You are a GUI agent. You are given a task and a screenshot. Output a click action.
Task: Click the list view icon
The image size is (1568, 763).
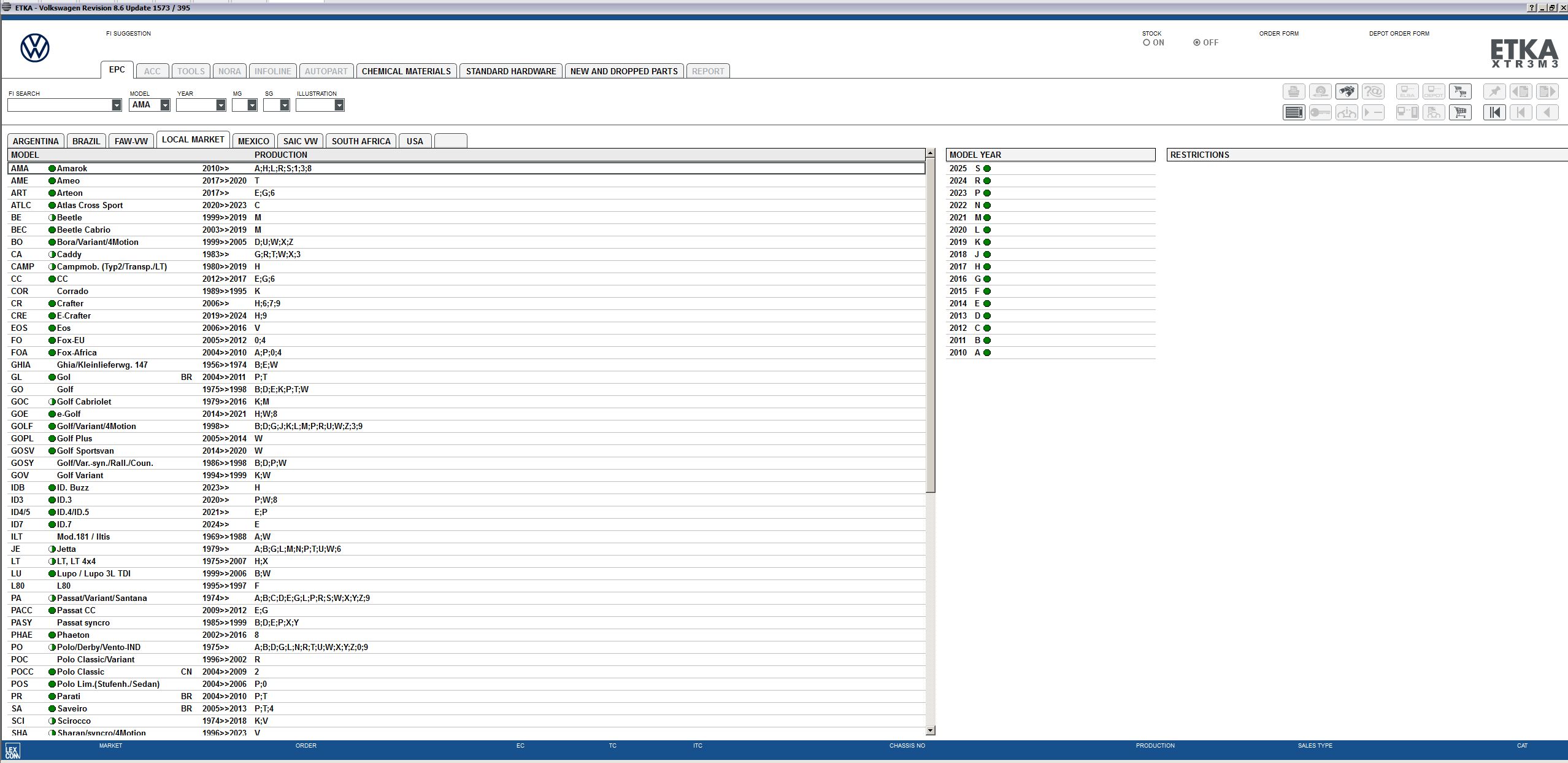pos(1294,112)
